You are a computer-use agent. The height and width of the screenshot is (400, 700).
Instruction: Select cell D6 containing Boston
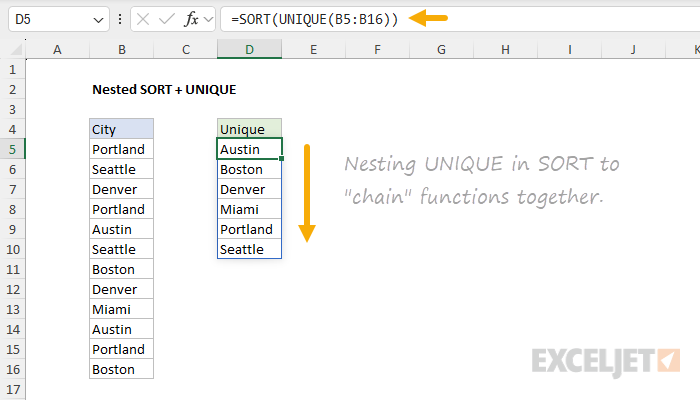pos(250,170)
